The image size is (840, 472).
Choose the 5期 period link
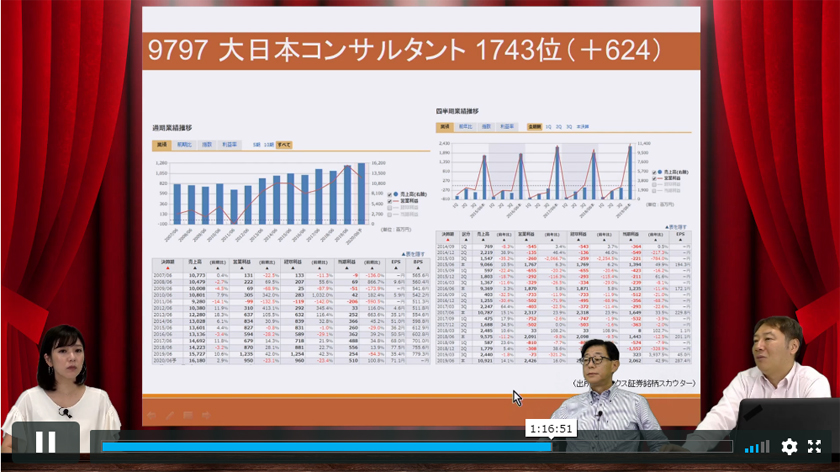click(257, 145)
